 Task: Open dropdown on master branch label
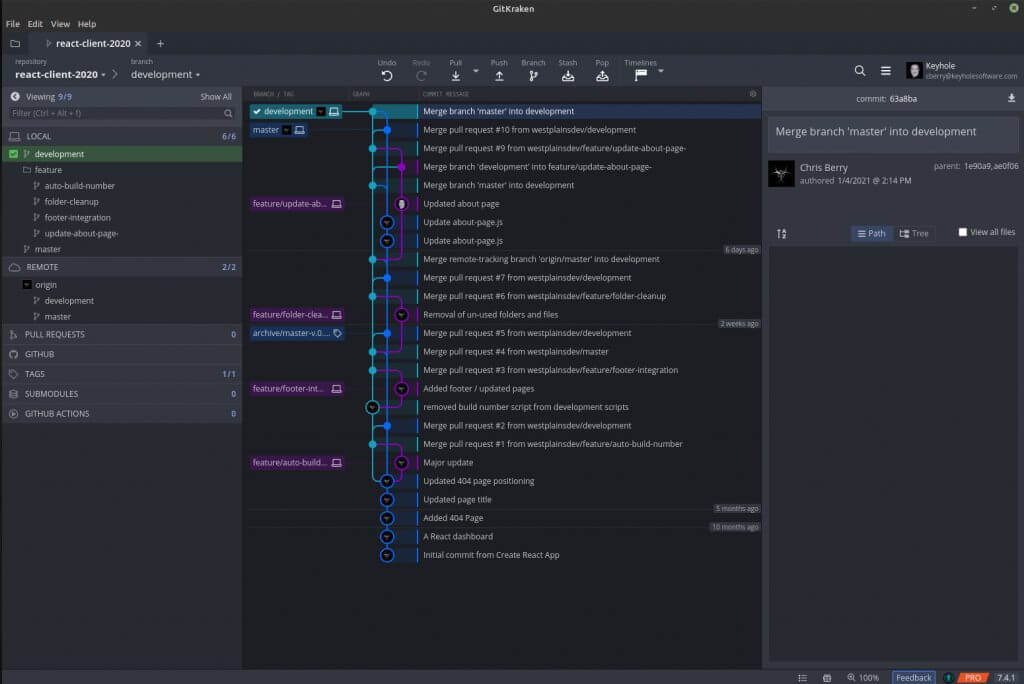[286, 130]
